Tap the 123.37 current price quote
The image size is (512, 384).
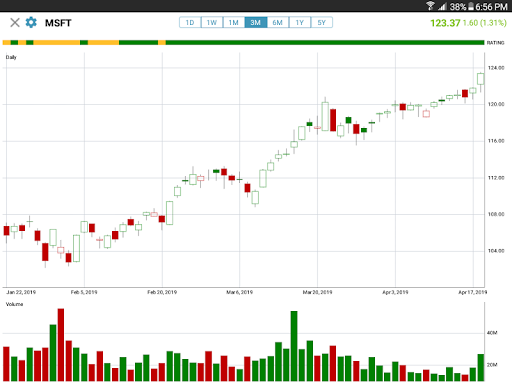(445, 23)
